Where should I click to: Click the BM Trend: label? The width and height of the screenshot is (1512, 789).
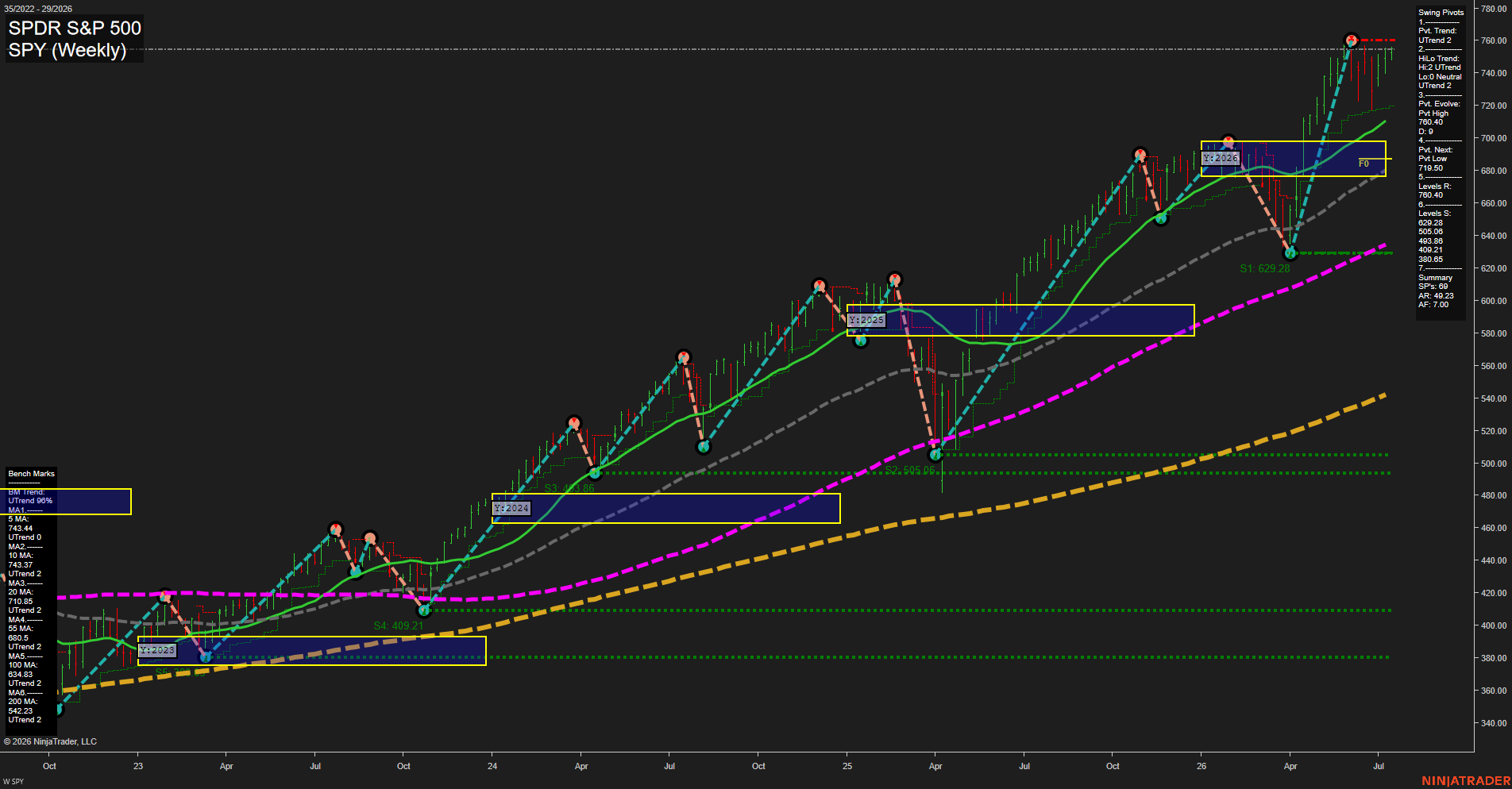[26, 492]
